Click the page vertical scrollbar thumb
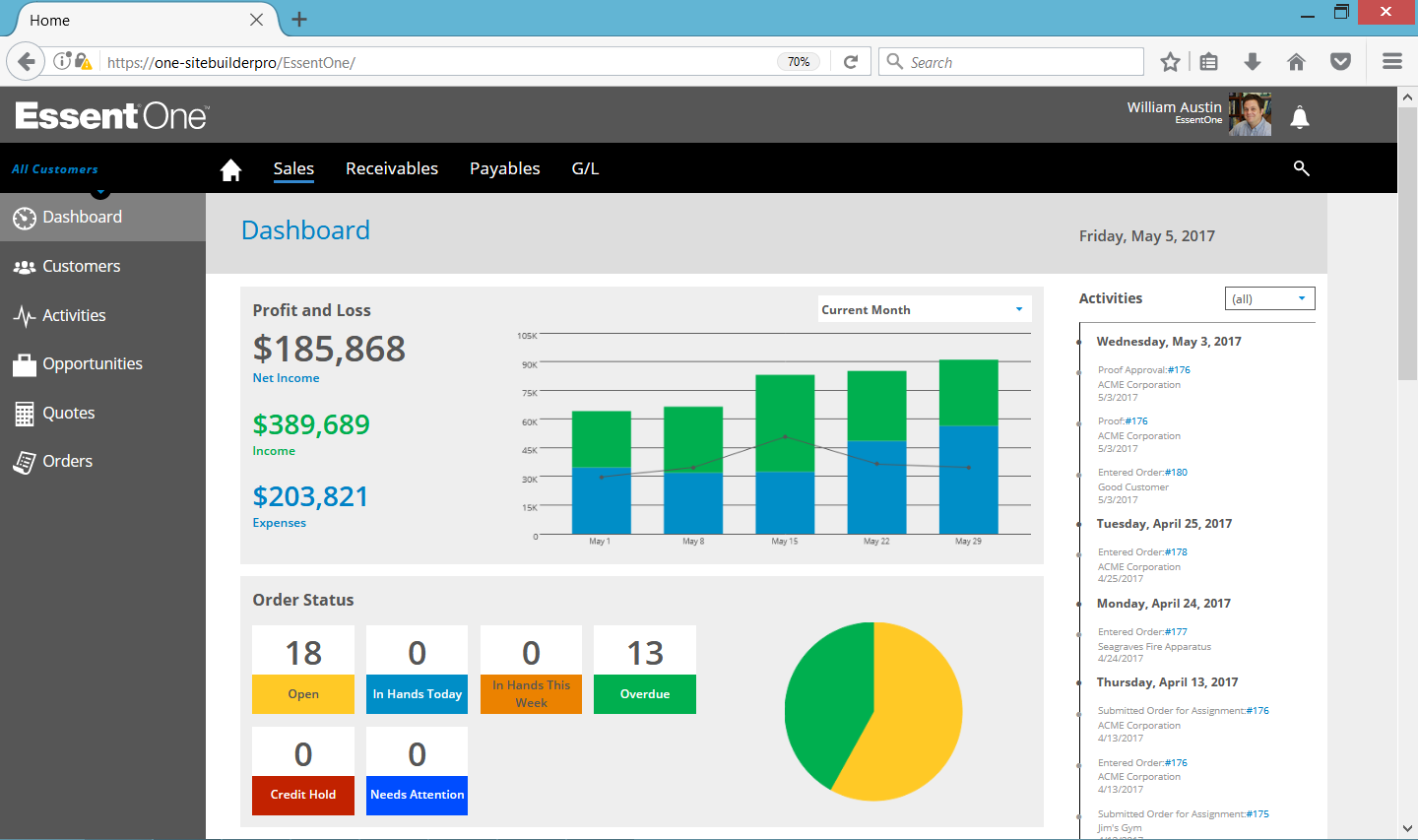 point(1408,243)
